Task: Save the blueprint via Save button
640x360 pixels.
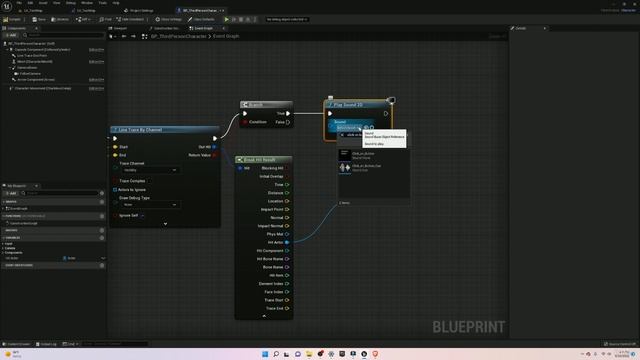Action: tap(39, 19)
